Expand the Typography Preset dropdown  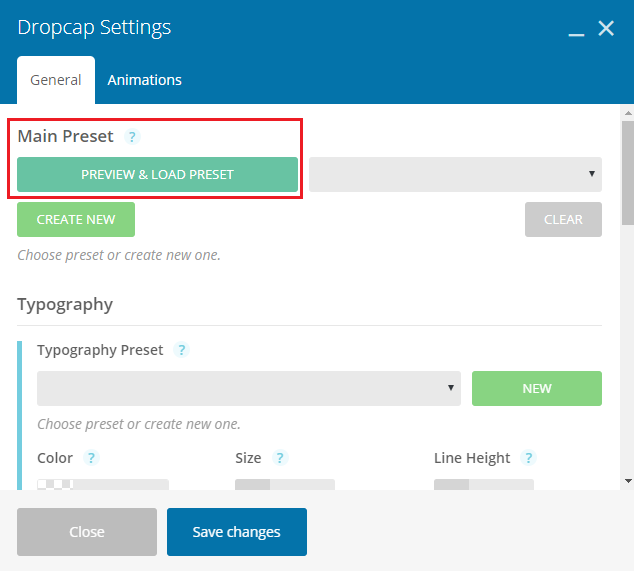tap(249, 388)
